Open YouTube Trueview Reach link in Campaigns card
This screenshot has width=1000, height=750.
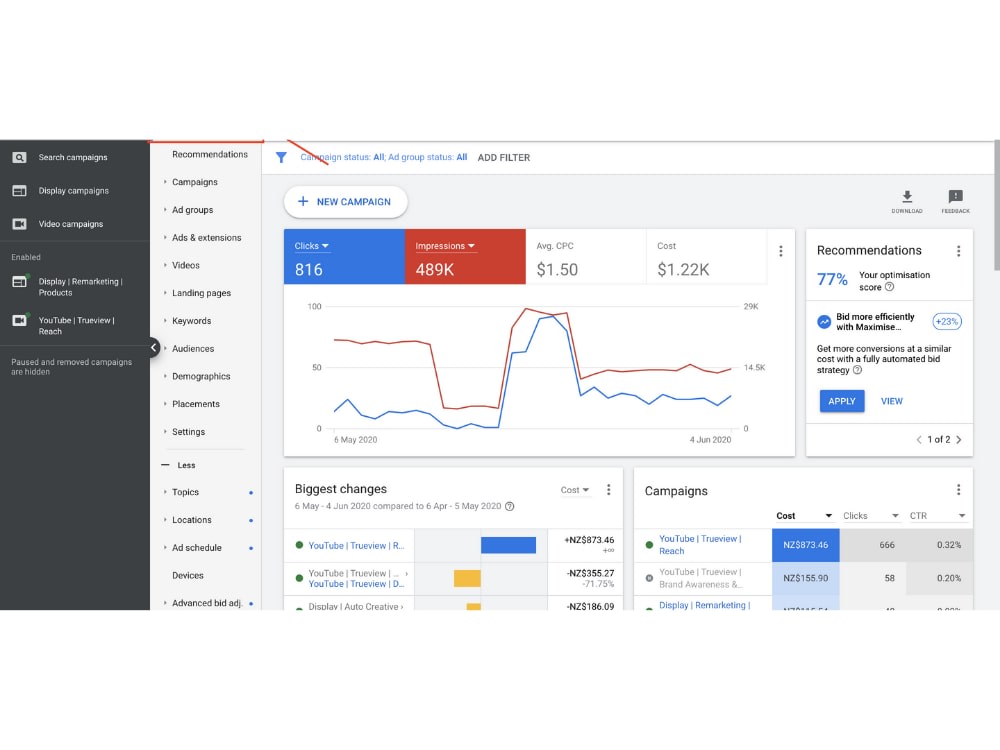click(x=700, y=545)
